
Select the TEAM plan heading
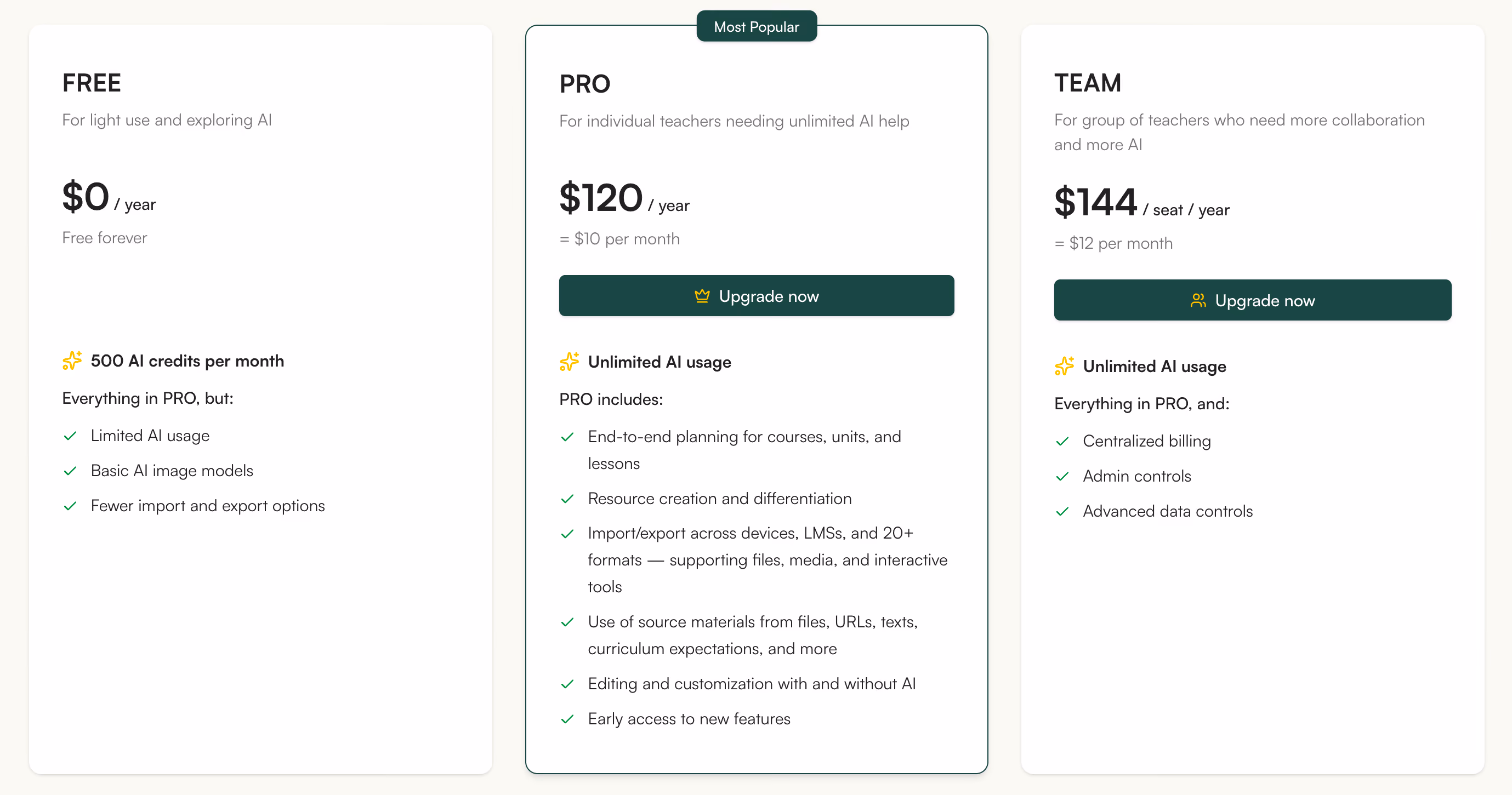click(1087, 83)
